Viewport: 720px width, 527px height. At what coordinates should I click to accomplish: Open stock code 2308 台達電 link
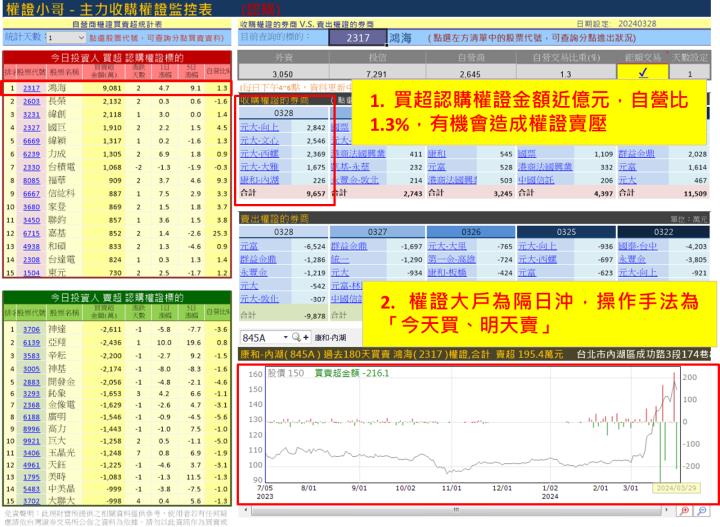tap(32, 260)
